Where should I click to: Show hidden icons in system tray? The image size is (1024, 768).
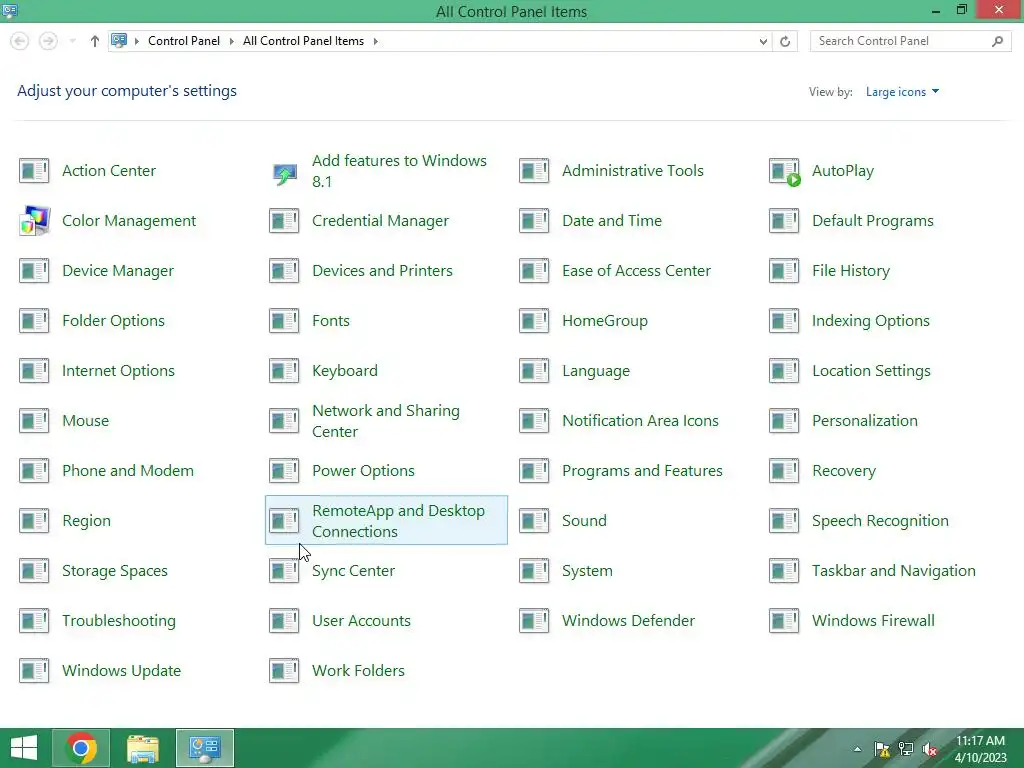point(857,749)
